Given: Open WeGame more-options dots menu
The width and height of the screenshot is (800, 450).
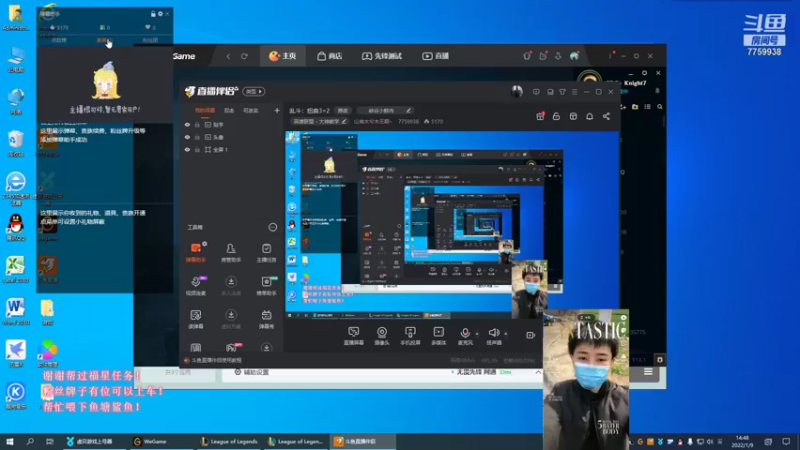Looking at the screenshot, I should coord(610,56).
